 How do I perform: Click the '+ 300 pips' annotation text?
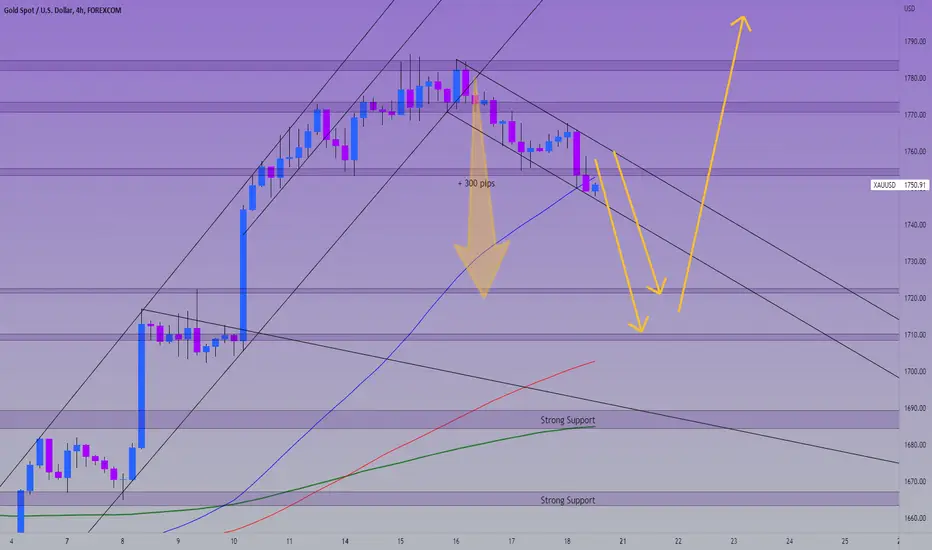click(476, 183)
